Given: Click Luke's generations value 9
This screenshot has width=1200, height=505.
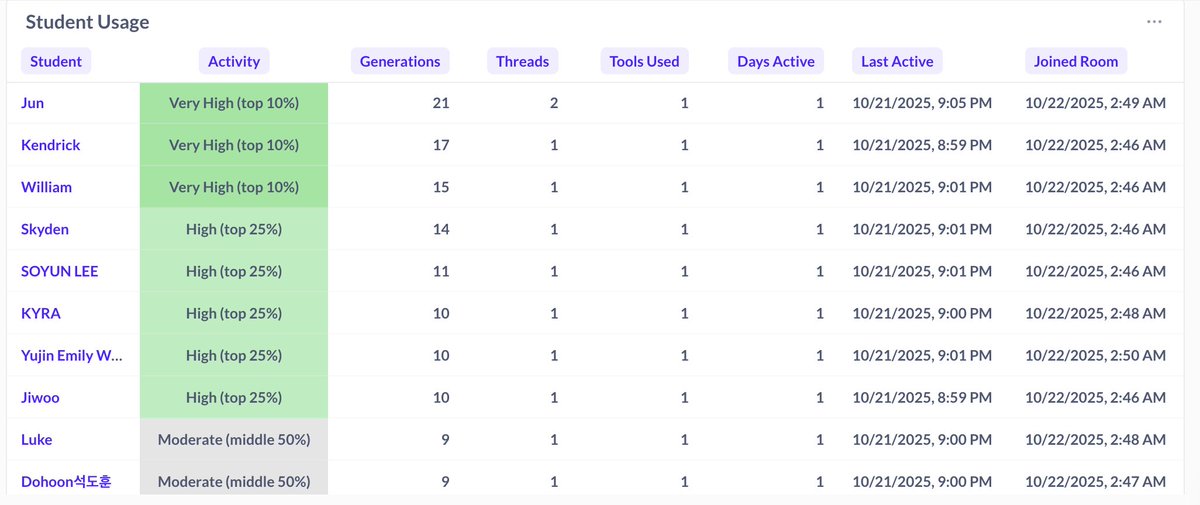Looking at the screenshot, I should [x=445, y=439].
